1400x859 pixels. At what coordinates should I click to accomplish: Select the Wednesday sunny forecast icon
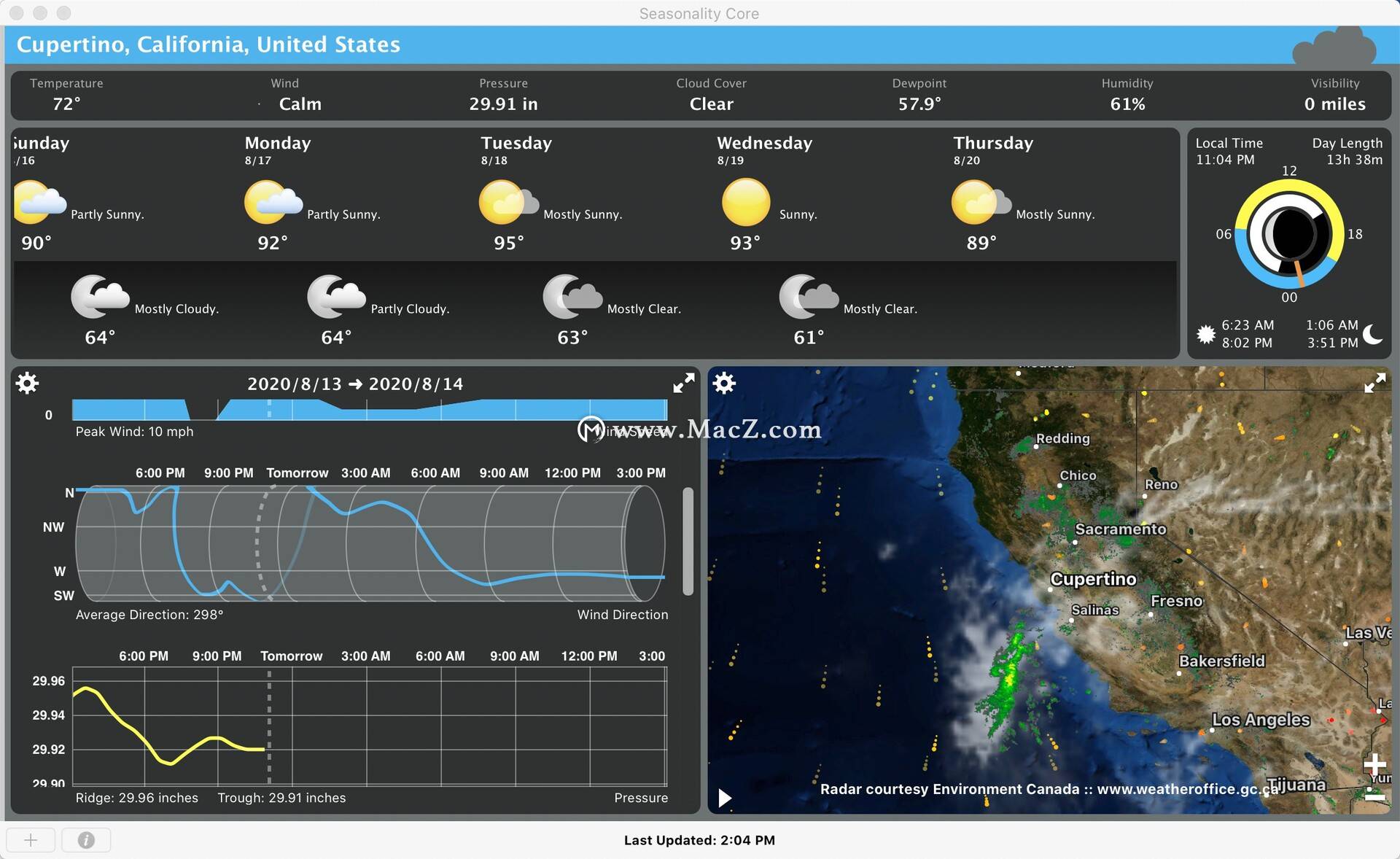745,202
